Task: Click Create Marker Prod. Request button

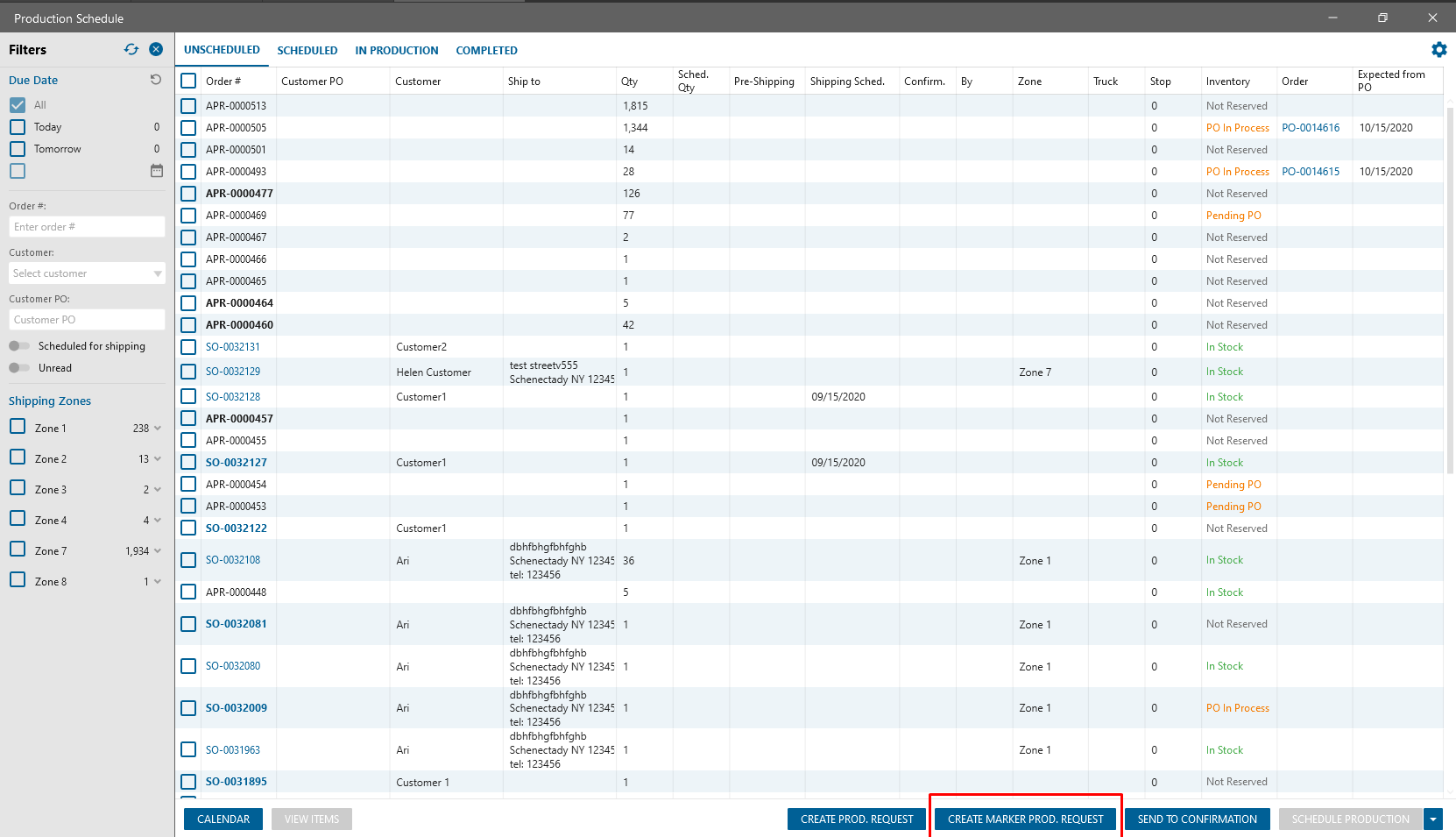Action: [1026, 819]
